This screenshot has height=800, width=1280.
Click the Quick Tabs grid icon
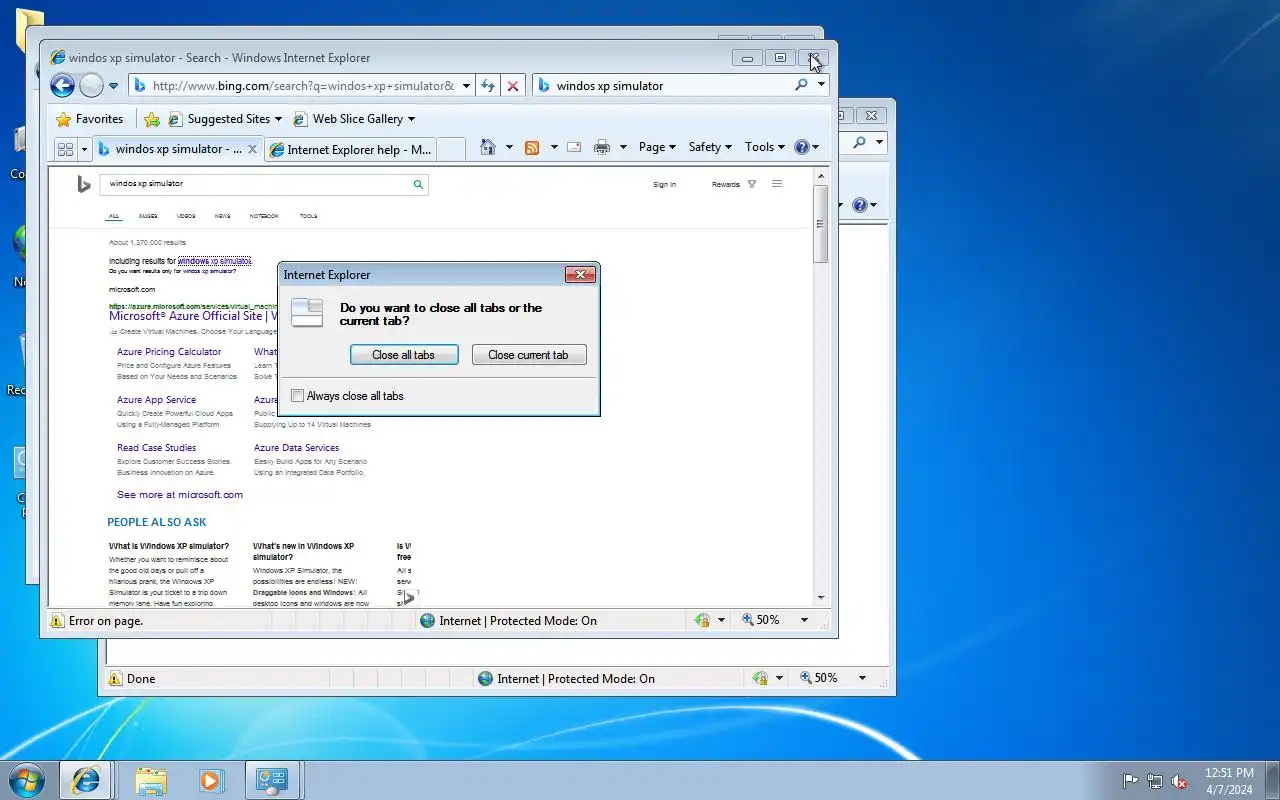coord(65,149)
